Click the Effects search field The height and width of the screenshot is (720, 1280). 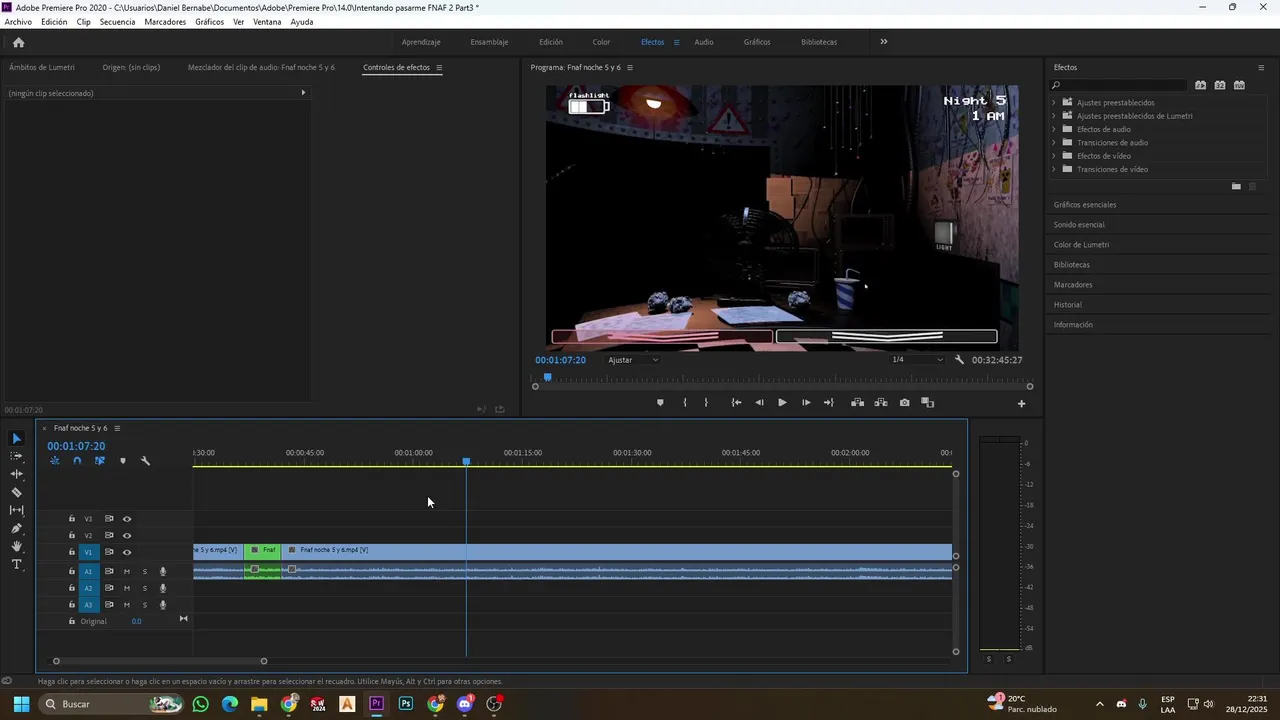pos(1120,85)
